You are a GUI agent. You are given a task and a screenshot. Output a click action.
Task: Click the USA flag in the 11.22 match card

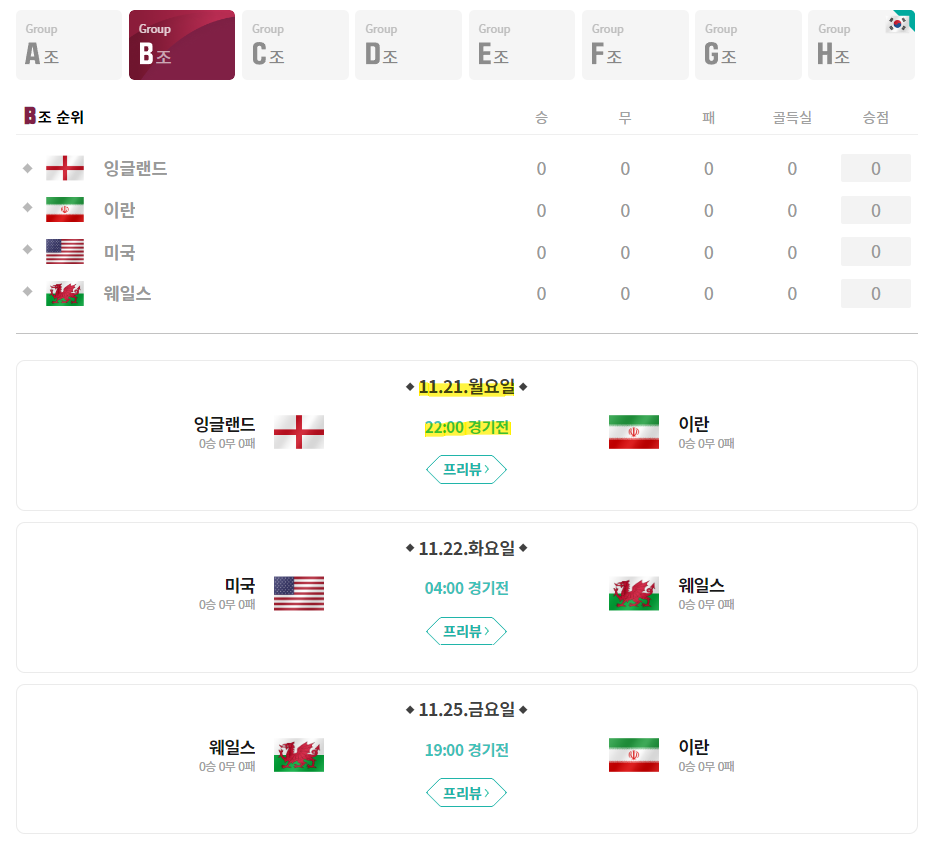tap(298, 593)
